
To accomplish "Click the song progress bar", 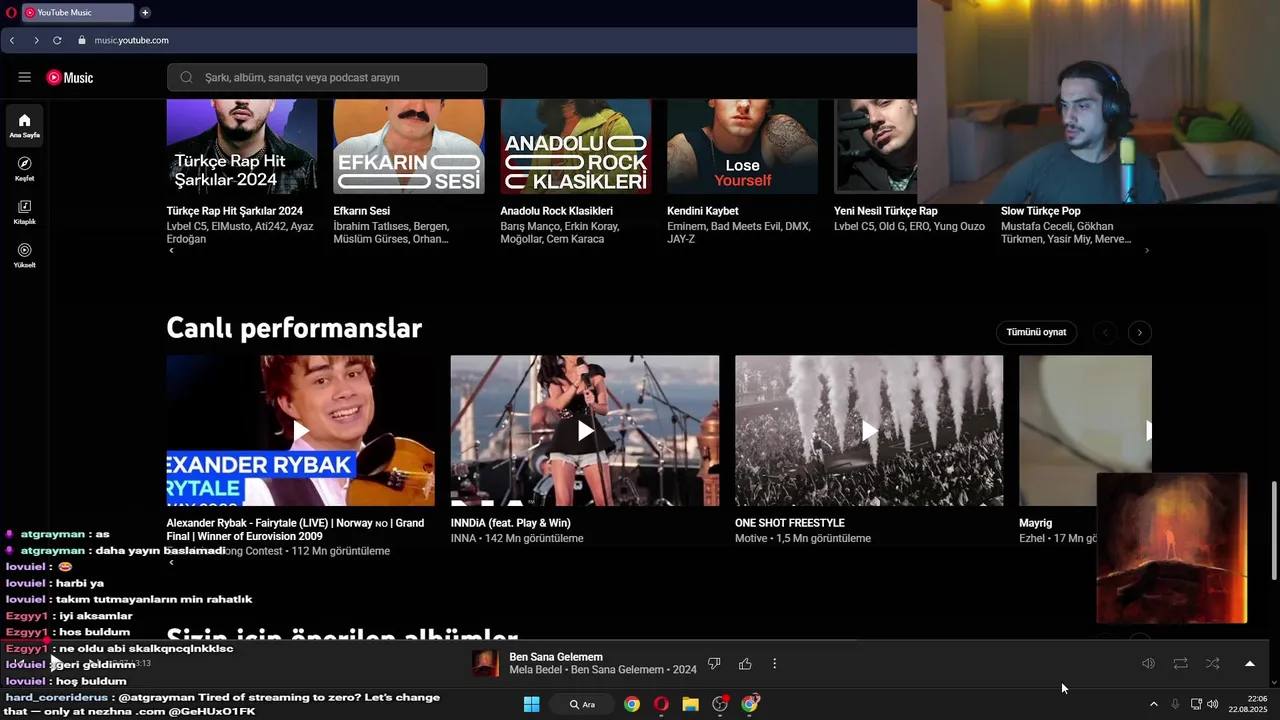I will coord(635,641).
